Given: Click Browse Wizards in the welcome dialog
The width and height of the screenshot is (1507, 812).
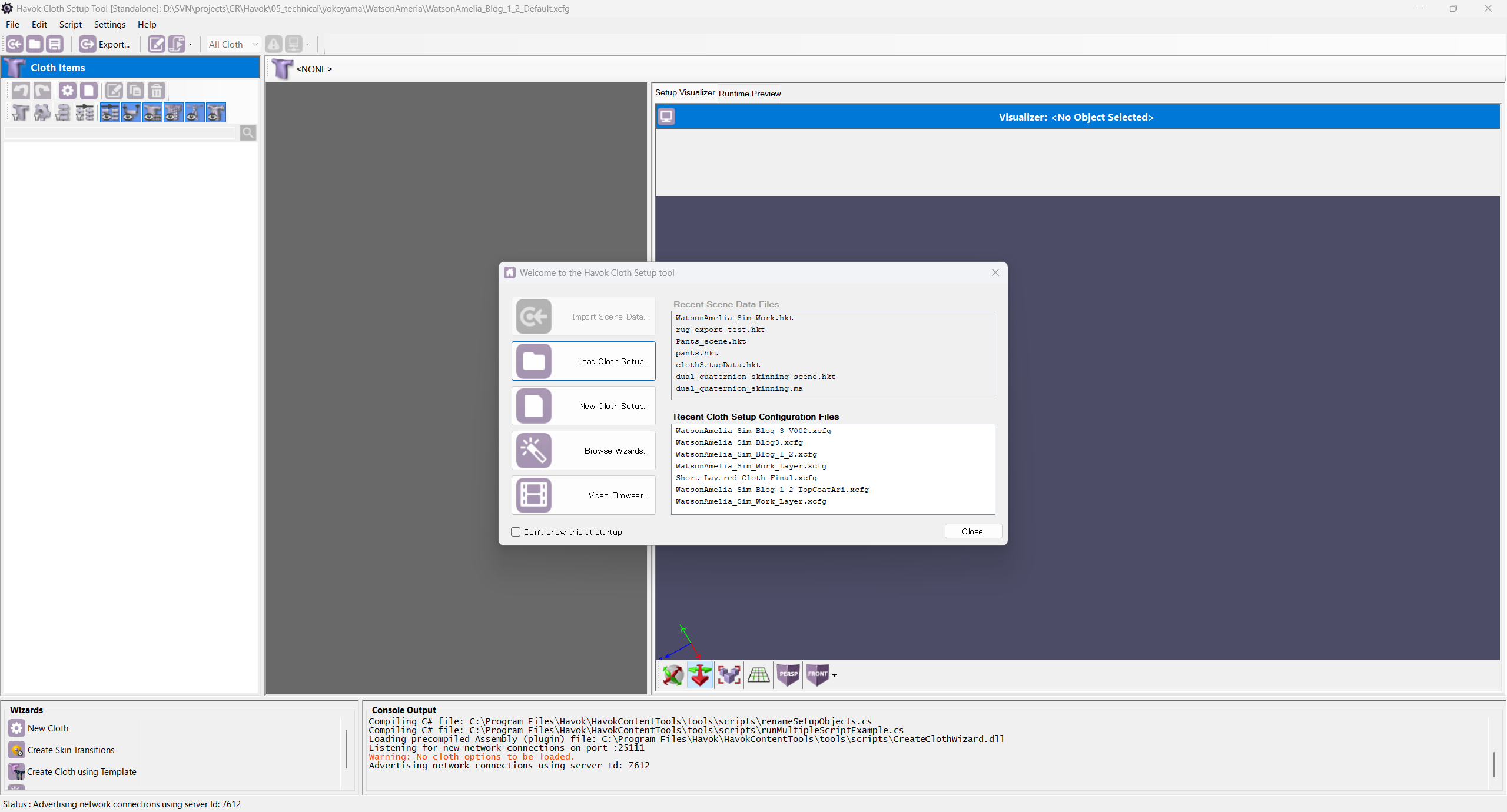Looking at the screenshot, I should (x=583, y=451).
